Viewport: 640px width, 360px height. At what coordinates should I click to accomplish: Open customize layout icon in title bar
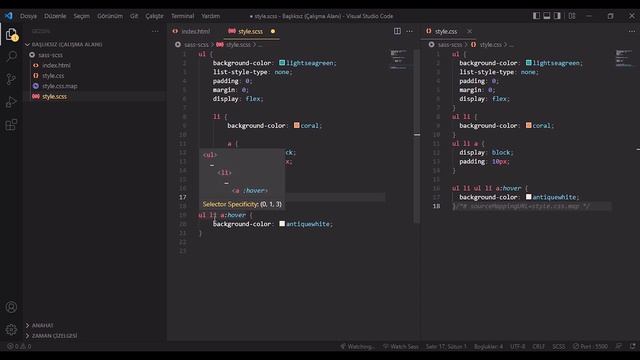pos(572,16)
